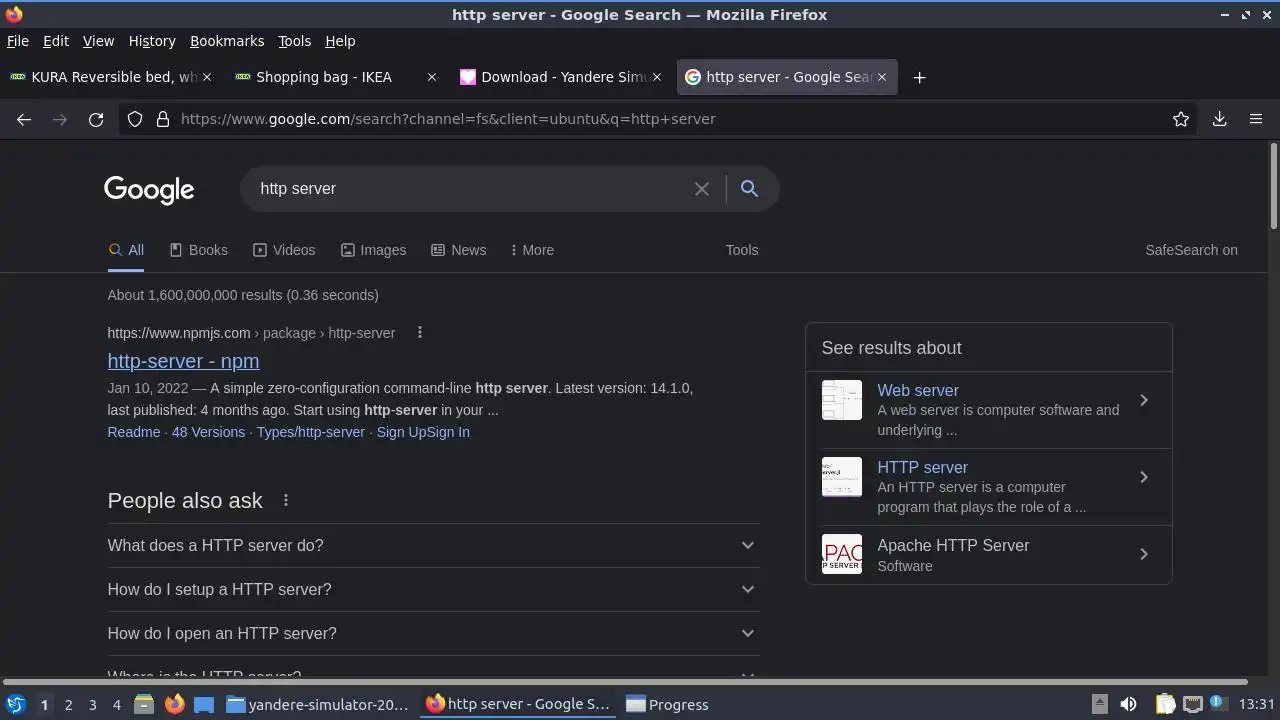The width and height of the screenshot is (1280, 720).
Task: Open the http-server - npm result link
Action: [183, 361]
